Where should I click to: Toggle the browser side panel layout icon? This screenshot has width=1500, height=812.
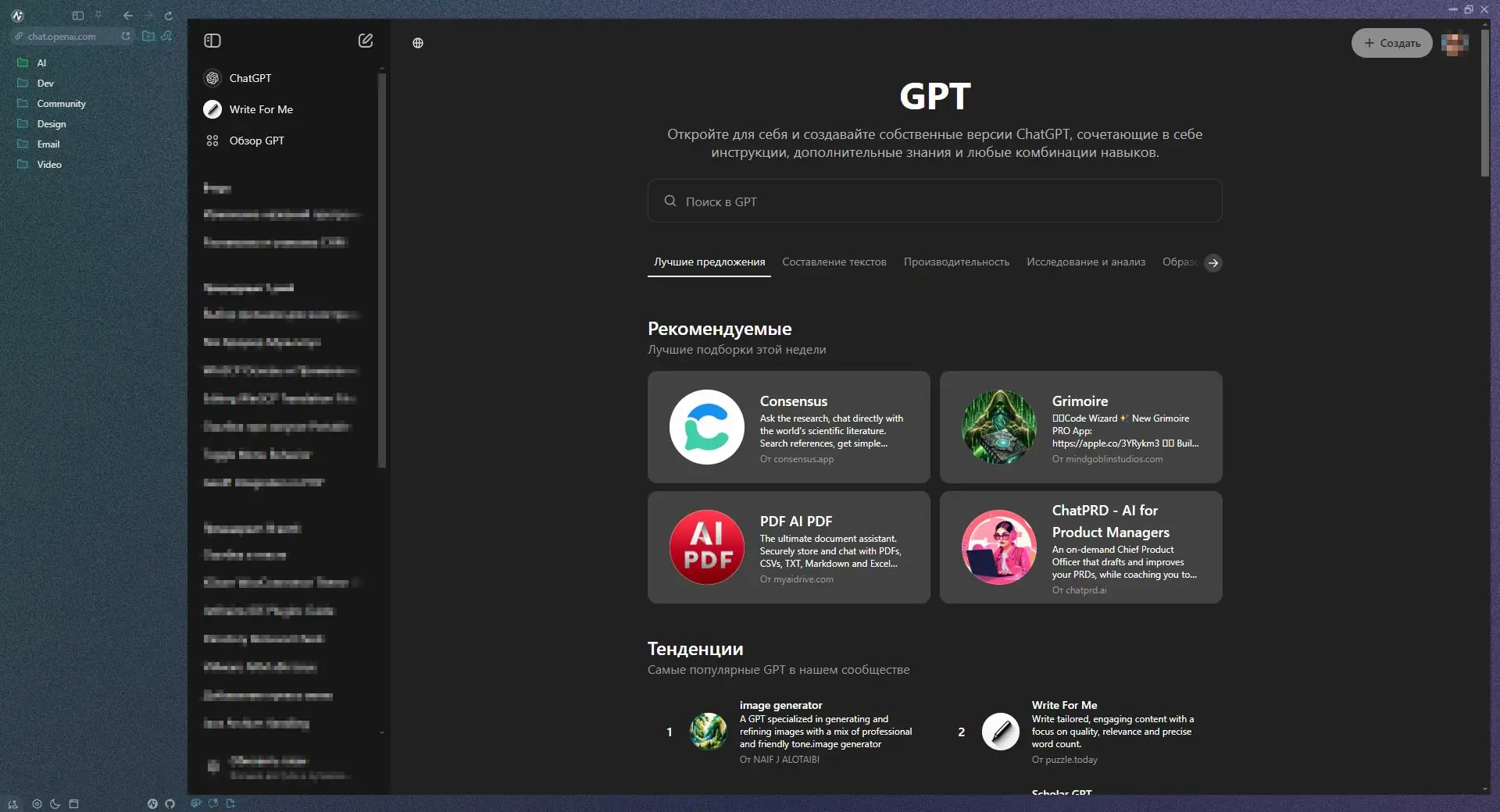[x=77, y=16]
